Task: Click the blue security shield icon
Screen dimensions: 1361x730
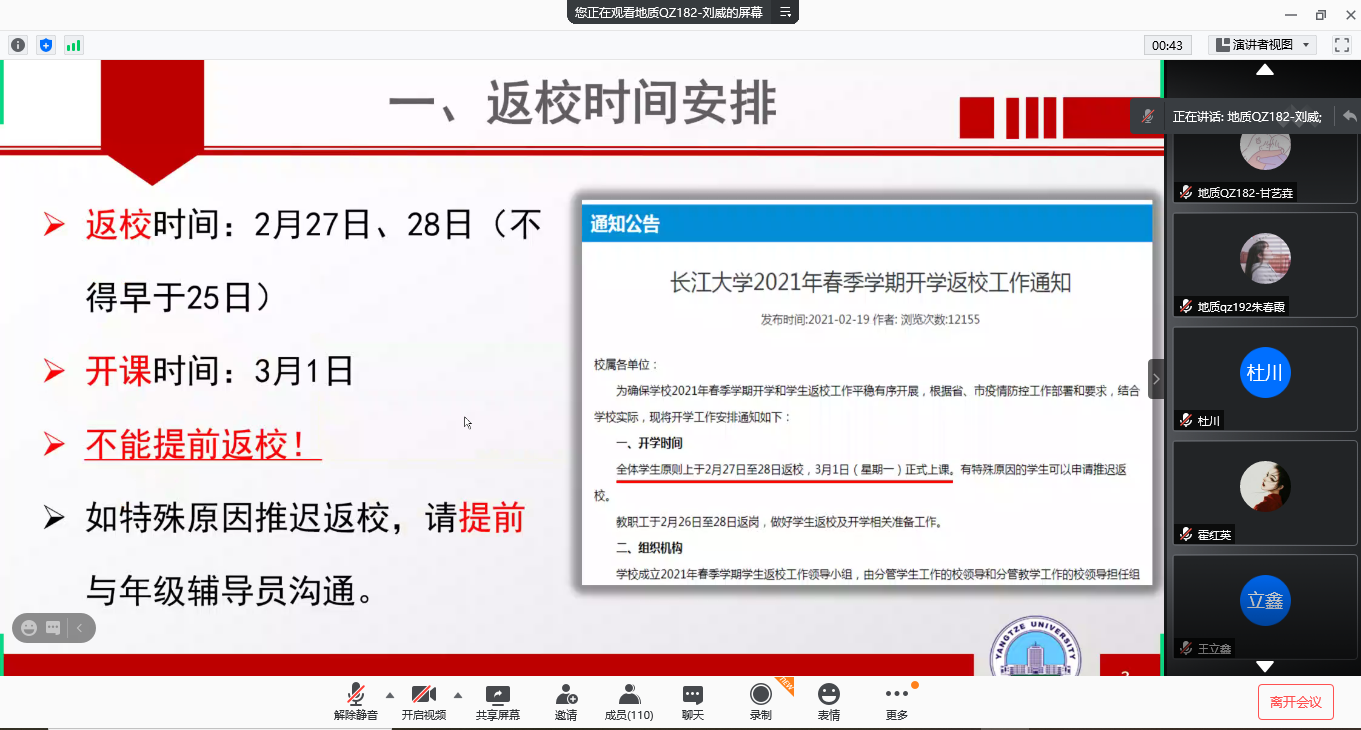Action: [x=46, y=45]
